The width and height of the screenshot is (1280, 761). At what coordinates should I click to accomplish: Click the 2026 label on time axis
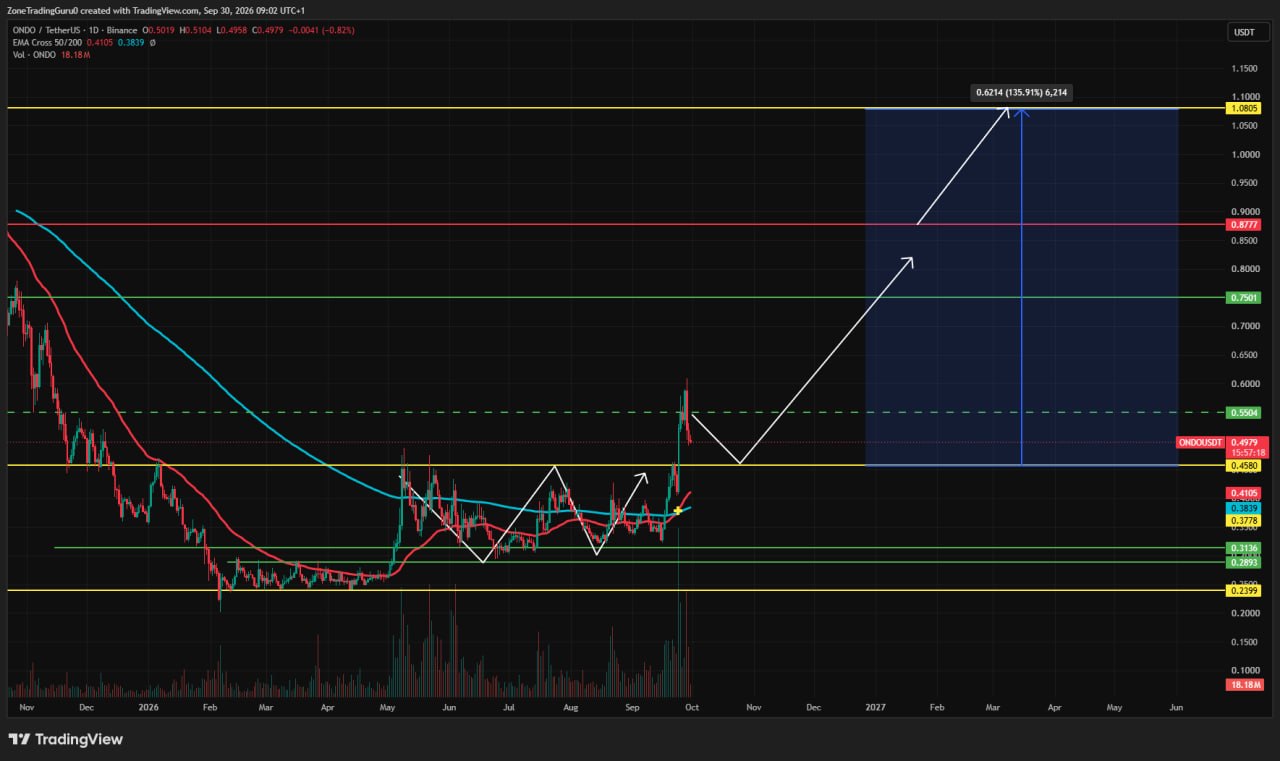(x=148, y=707)
